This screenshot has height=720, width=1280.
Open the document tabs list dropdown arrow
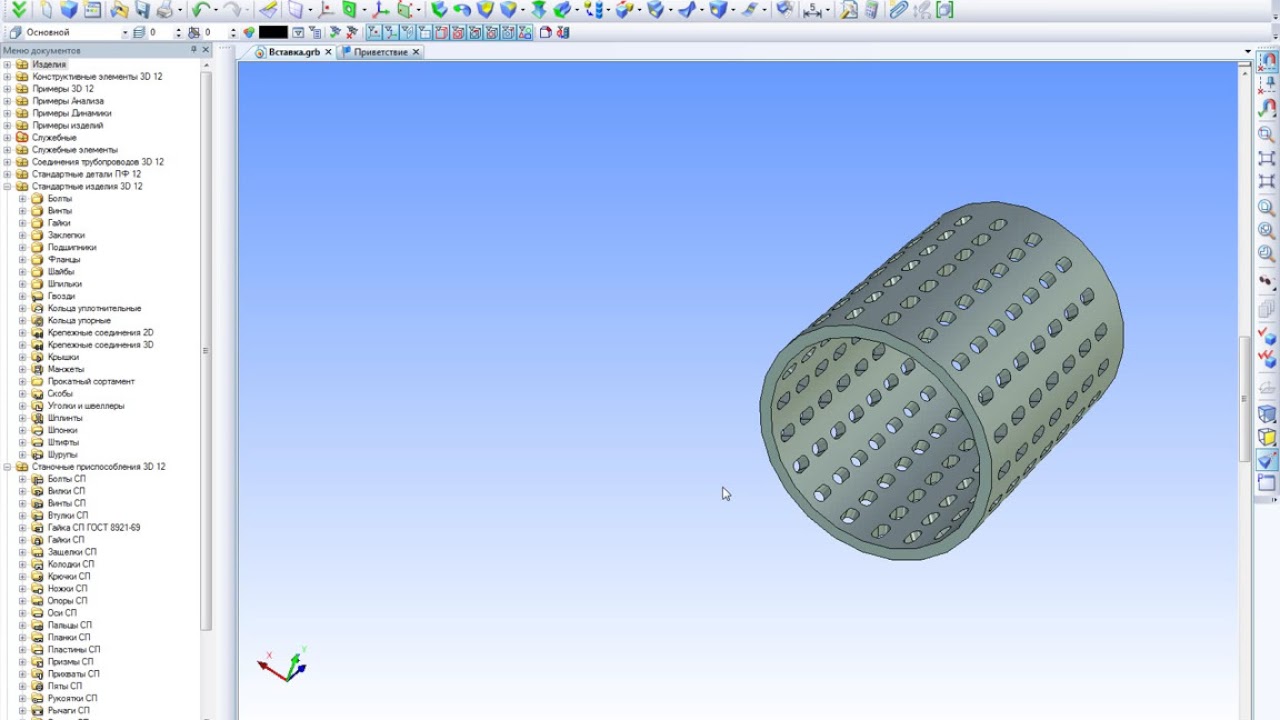point(1248,52)
